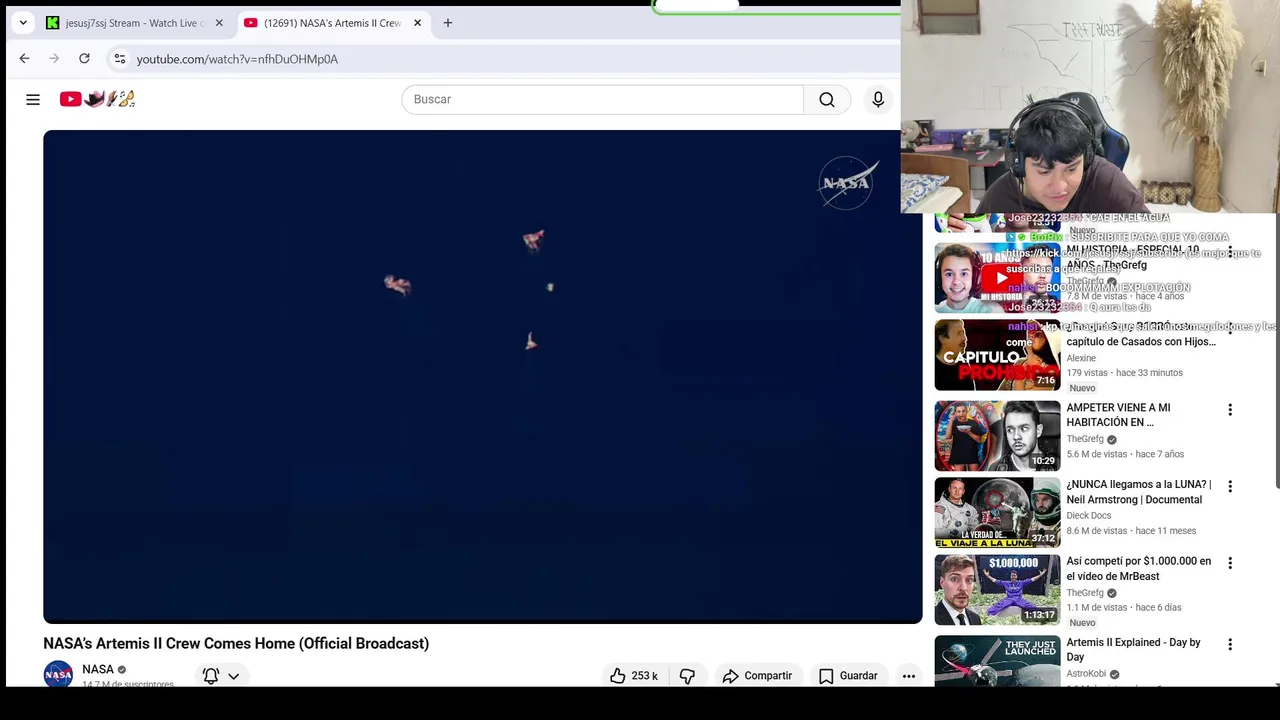This screenshot has width=1280, height=720.
Task: Open the MI HISTORIA video thumbnail
Action: click(997, 278)
